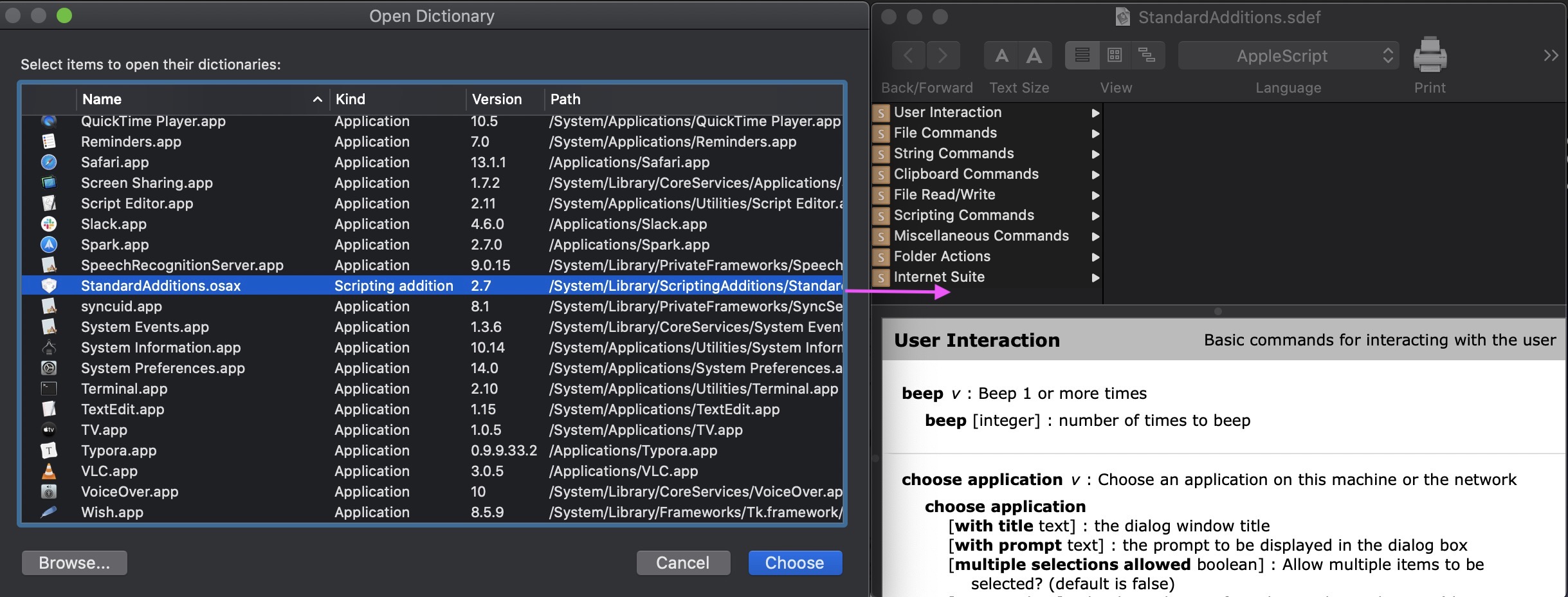This screenshot has width=1568, height=597.
Task: Select the System Events.app row name
Action: [x=145, y=327]
